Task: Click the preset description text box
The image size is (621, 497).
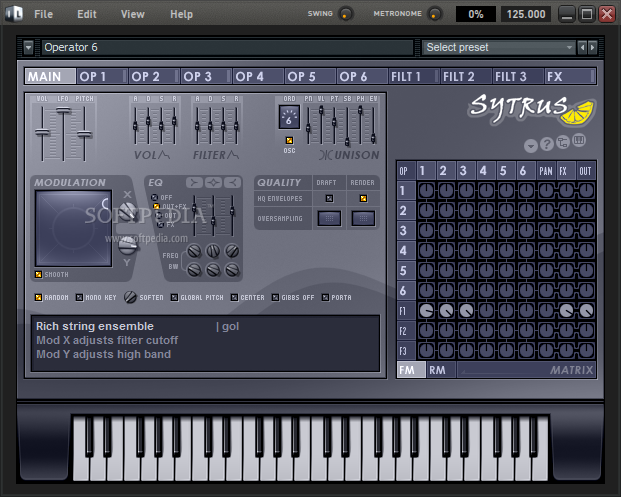Action: pos(206,343)
